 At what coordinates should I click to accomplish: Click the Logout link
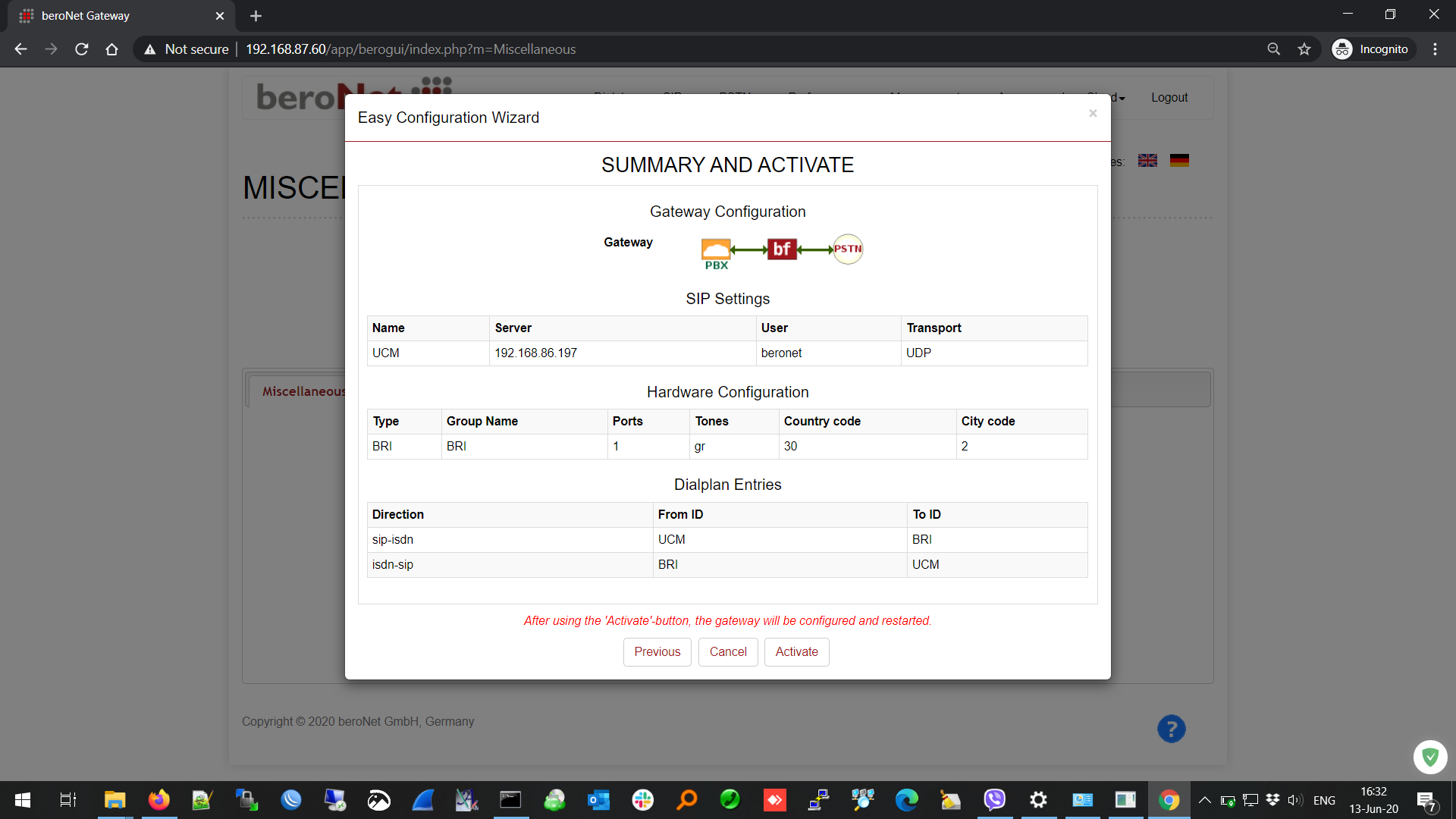coord(1169,97)
